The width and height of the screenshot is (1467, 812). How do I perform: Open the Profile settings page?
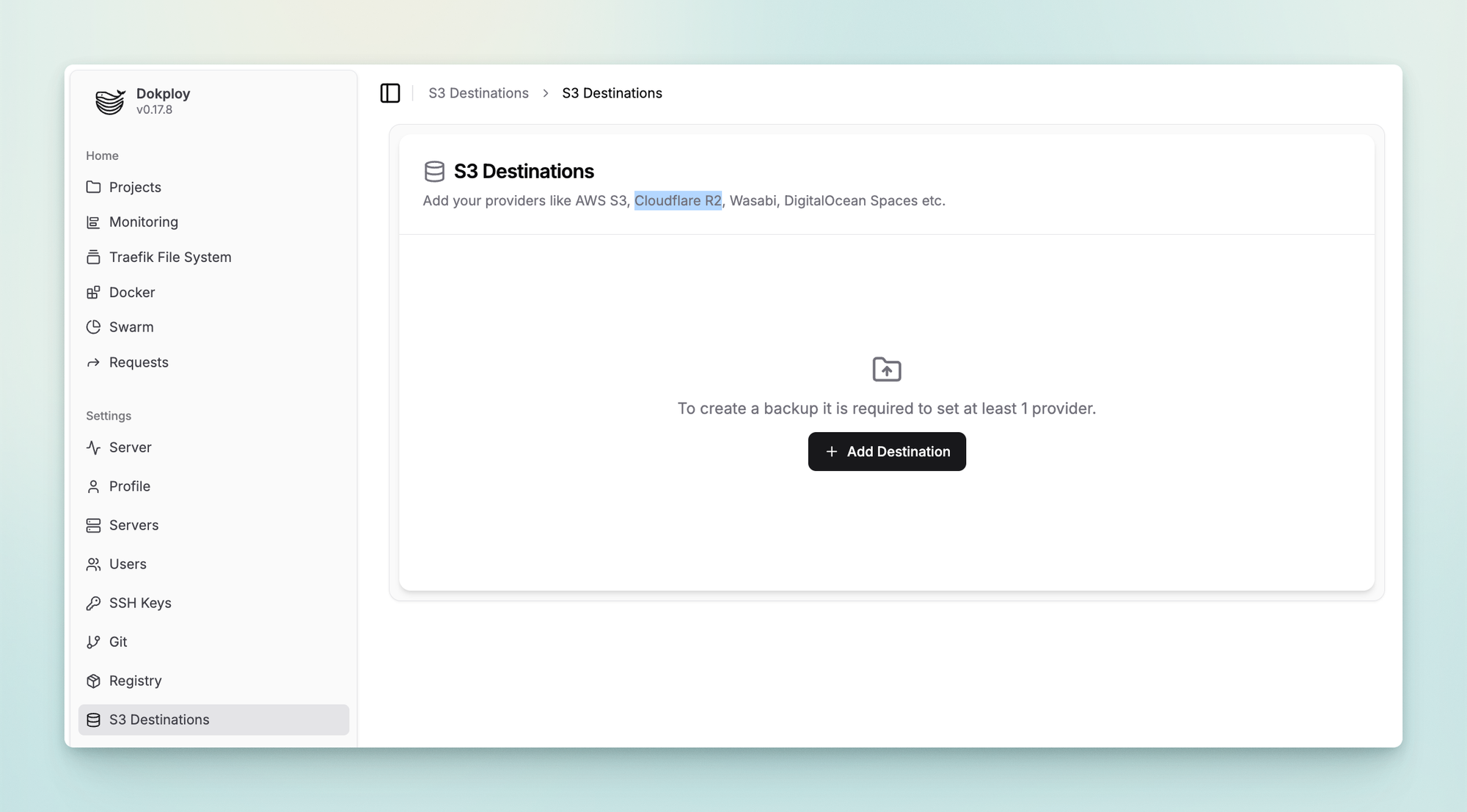[x=129, y=486]
